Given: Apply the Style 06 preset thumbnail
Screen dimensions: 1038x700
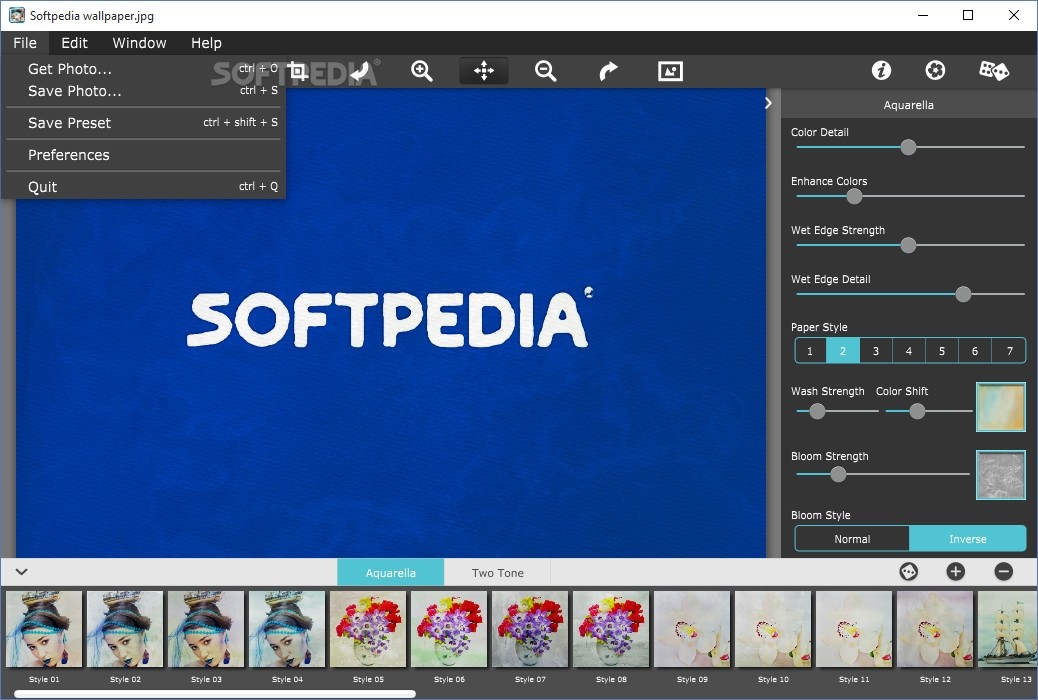Looking at the screenshot, I should pyautogui.click(x=449, y=629).
